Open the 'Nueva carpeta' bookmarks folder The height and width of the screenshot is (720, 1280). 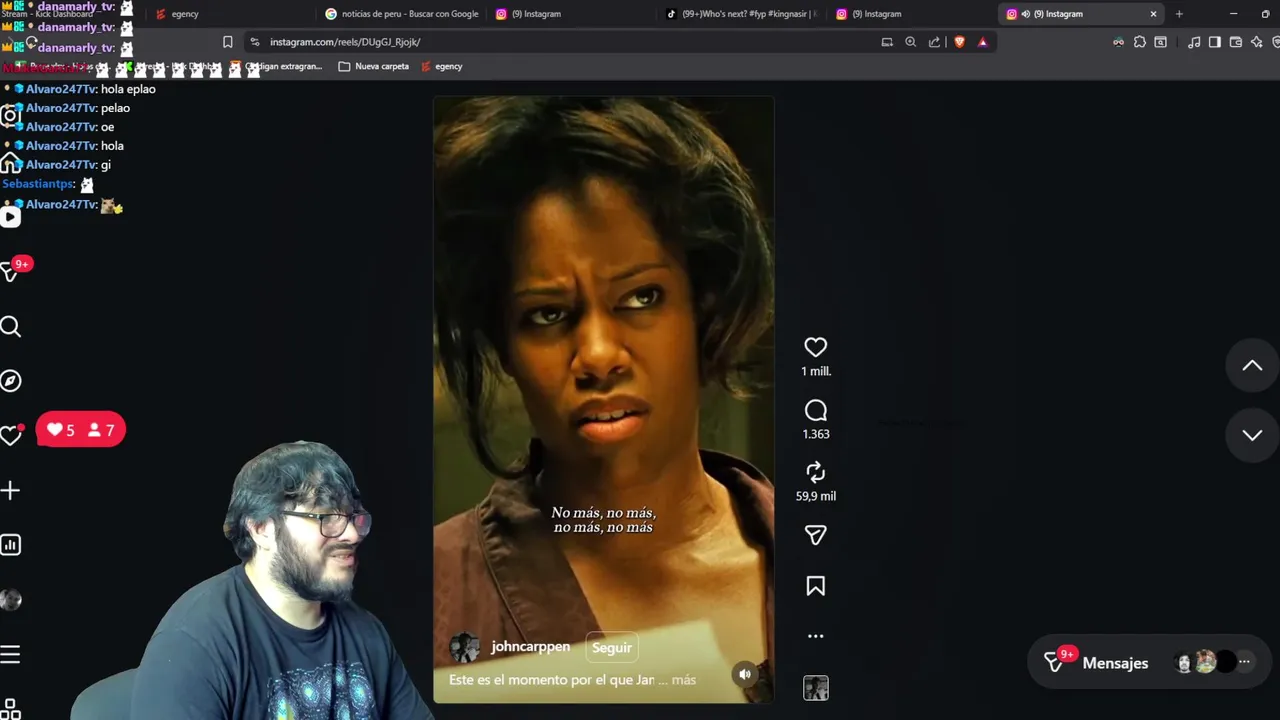pos(374,66)
